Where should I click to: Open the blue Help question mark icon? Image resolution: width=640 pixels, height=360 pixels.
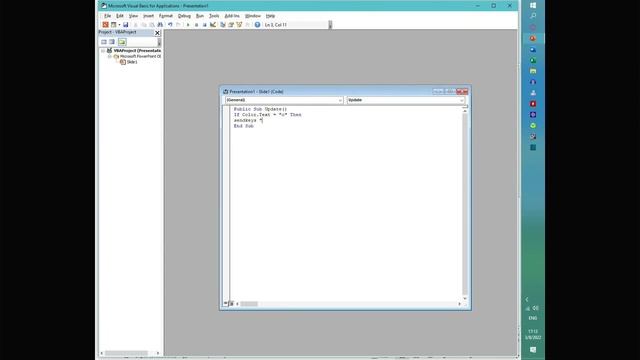point(257,25)
